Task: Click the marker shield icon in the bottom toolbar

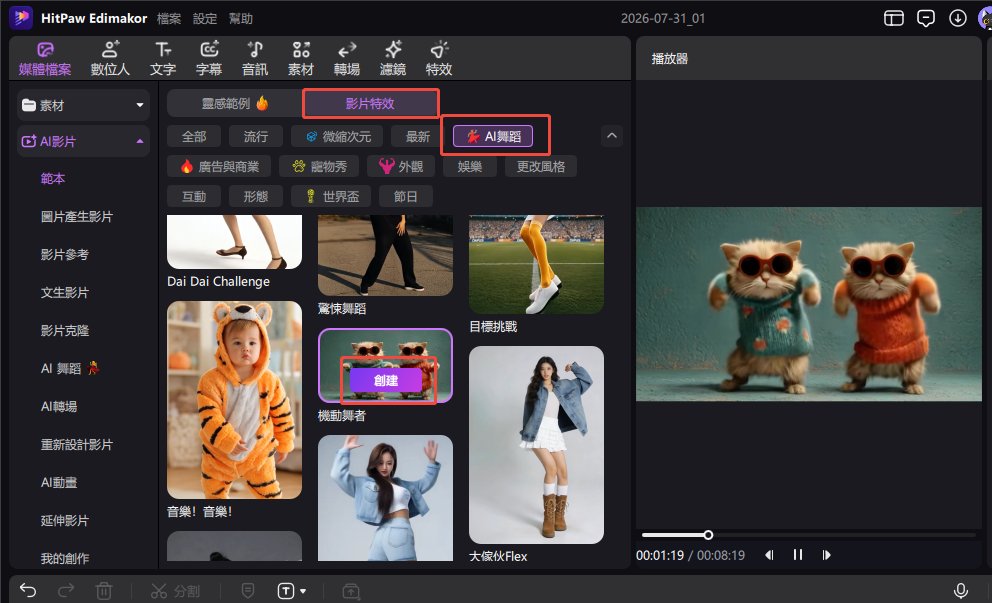Action: 248,591
